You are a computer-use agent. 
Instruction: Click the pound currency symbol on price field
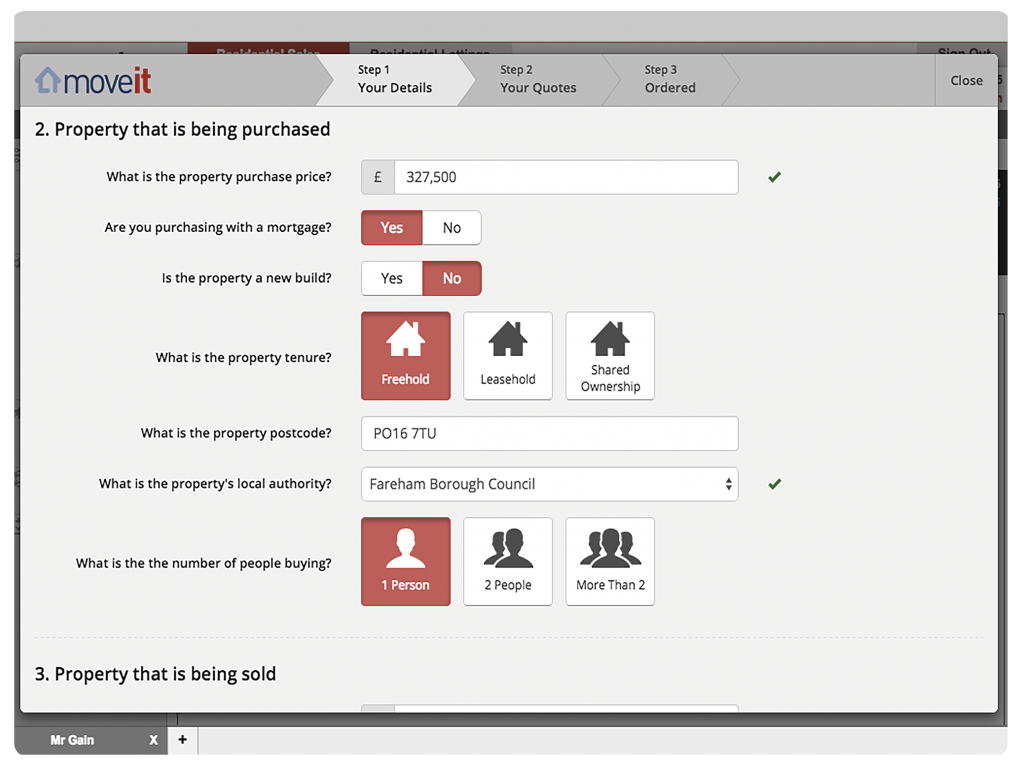pyautogui.click(x=378, y=177)
